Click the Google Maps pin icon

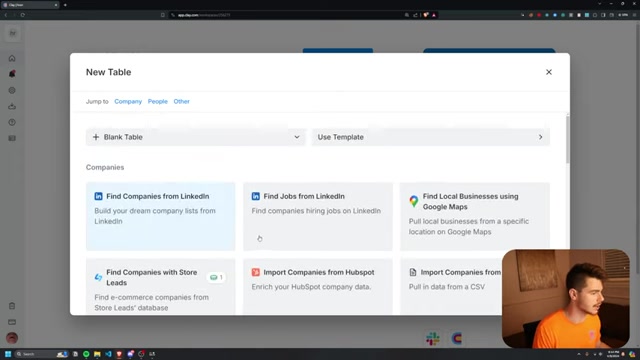tap(414, 201)
